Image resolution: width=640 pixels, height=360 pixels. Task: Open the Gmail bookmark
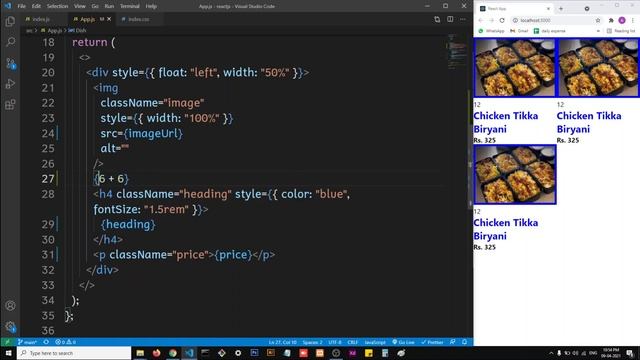(x=519, y=31)
